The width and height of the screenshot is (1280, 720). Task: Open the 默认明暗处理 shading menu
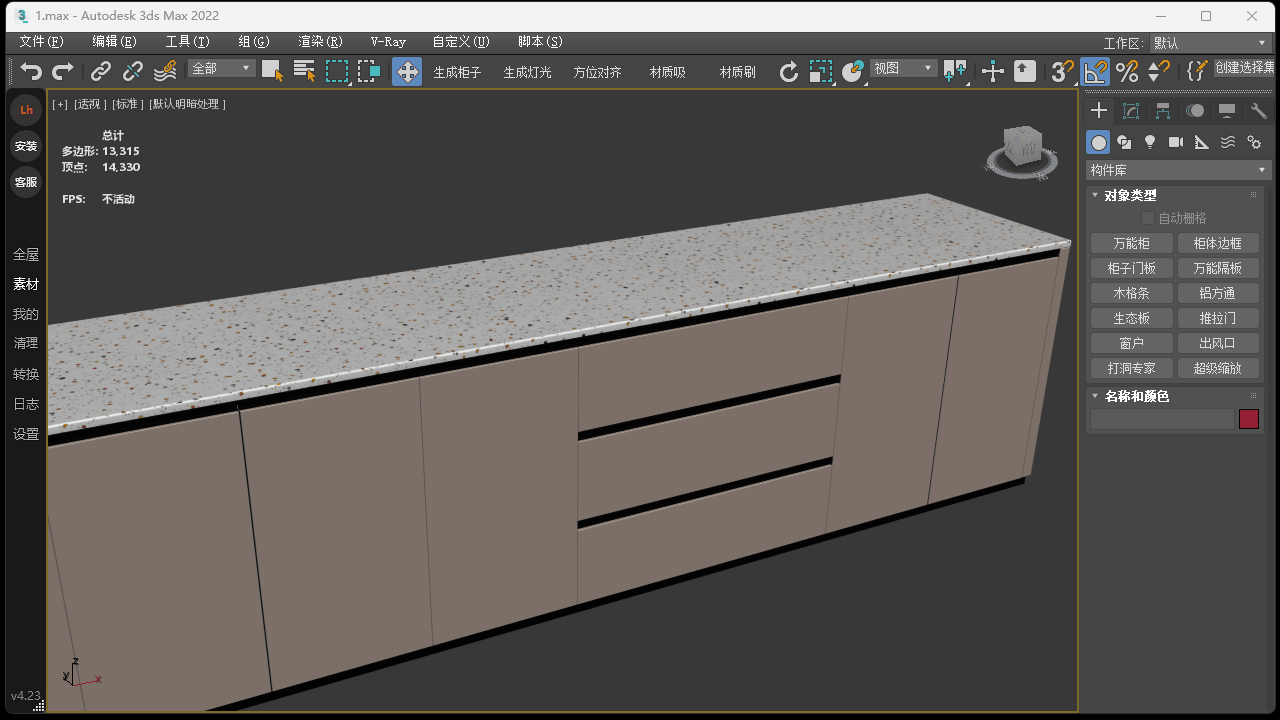coord(188,104)
